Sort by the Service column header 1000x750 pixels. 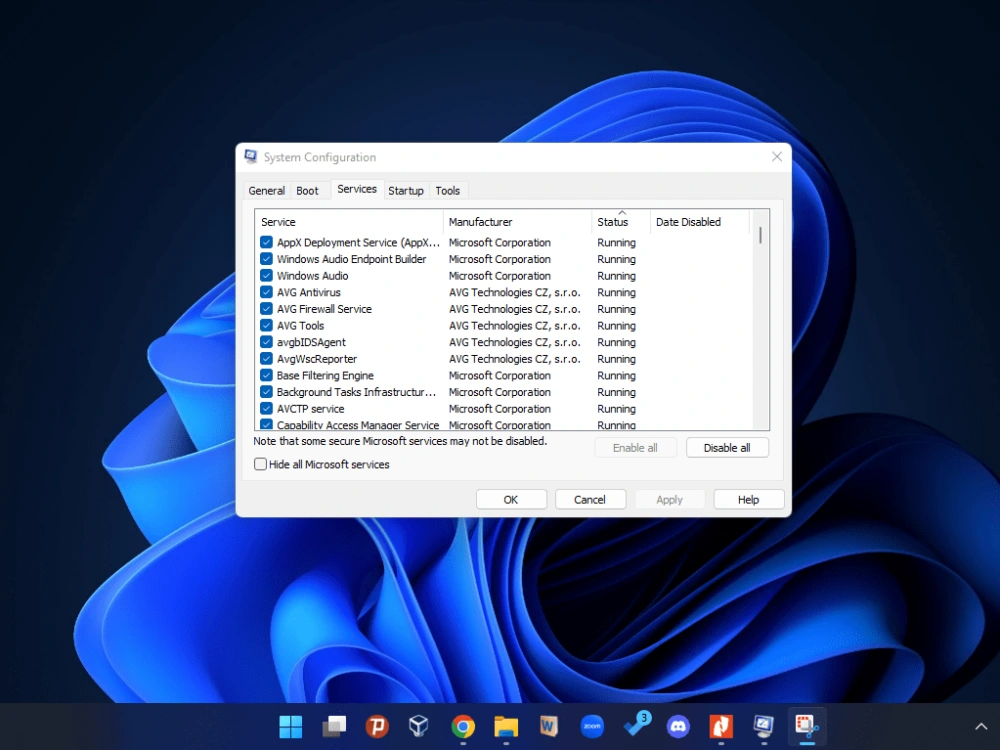coord(349,222)
